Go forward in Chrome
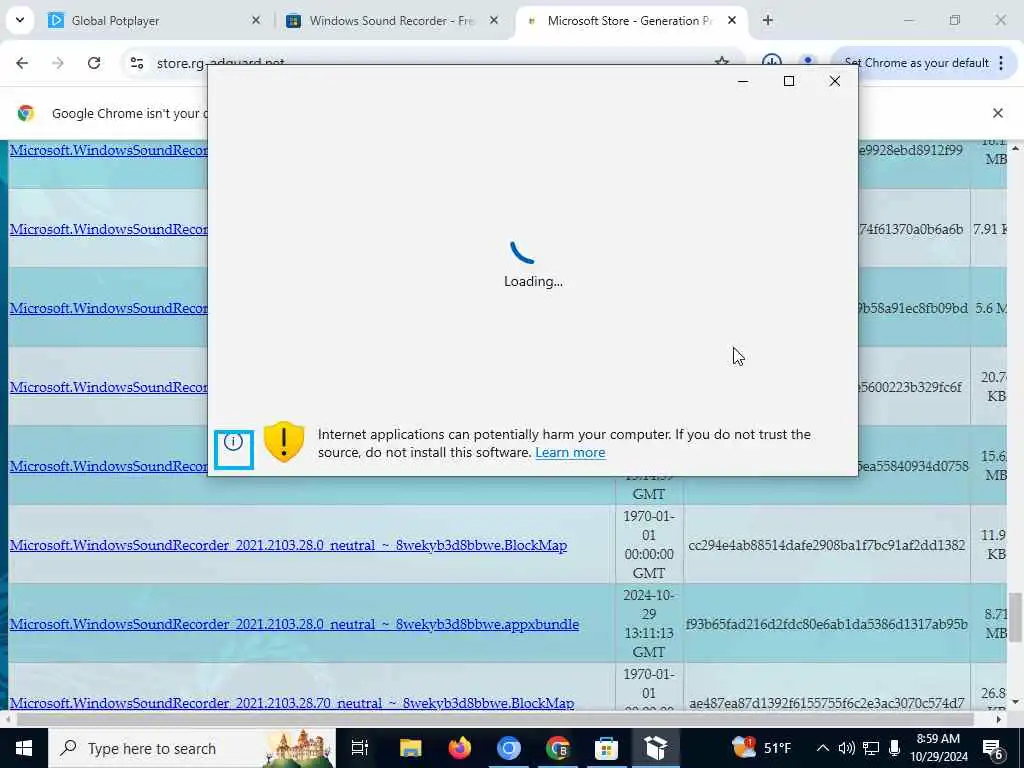This screenshot has height=768, width=1024. (x=58, y=63)
